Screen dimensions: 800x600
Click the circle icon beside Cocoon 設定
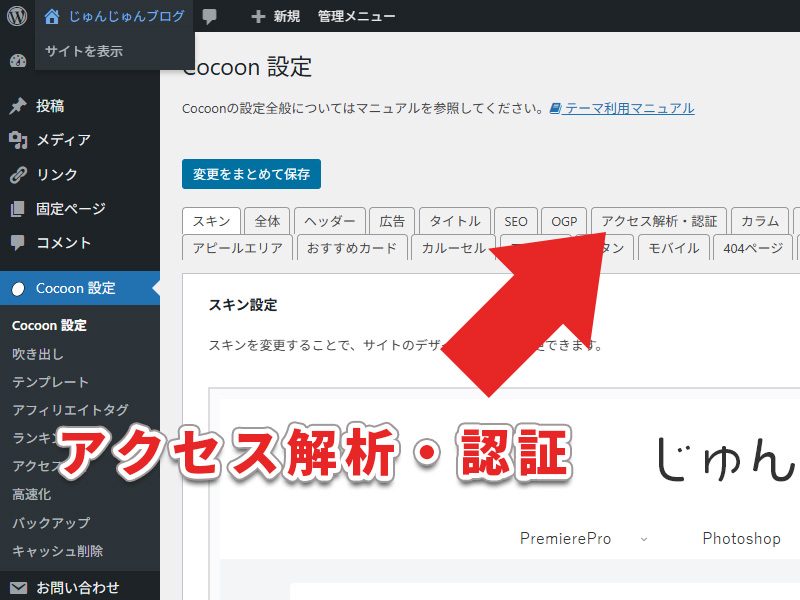[x=18, y=288]
